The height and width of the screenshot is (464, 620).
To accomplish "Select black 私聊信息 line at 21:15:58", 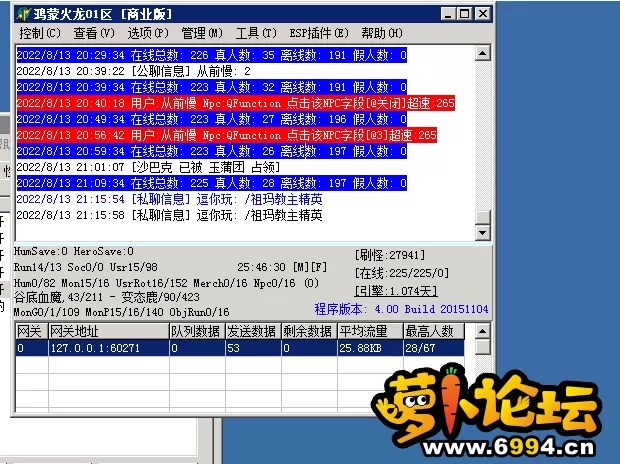I will point(169,215).
